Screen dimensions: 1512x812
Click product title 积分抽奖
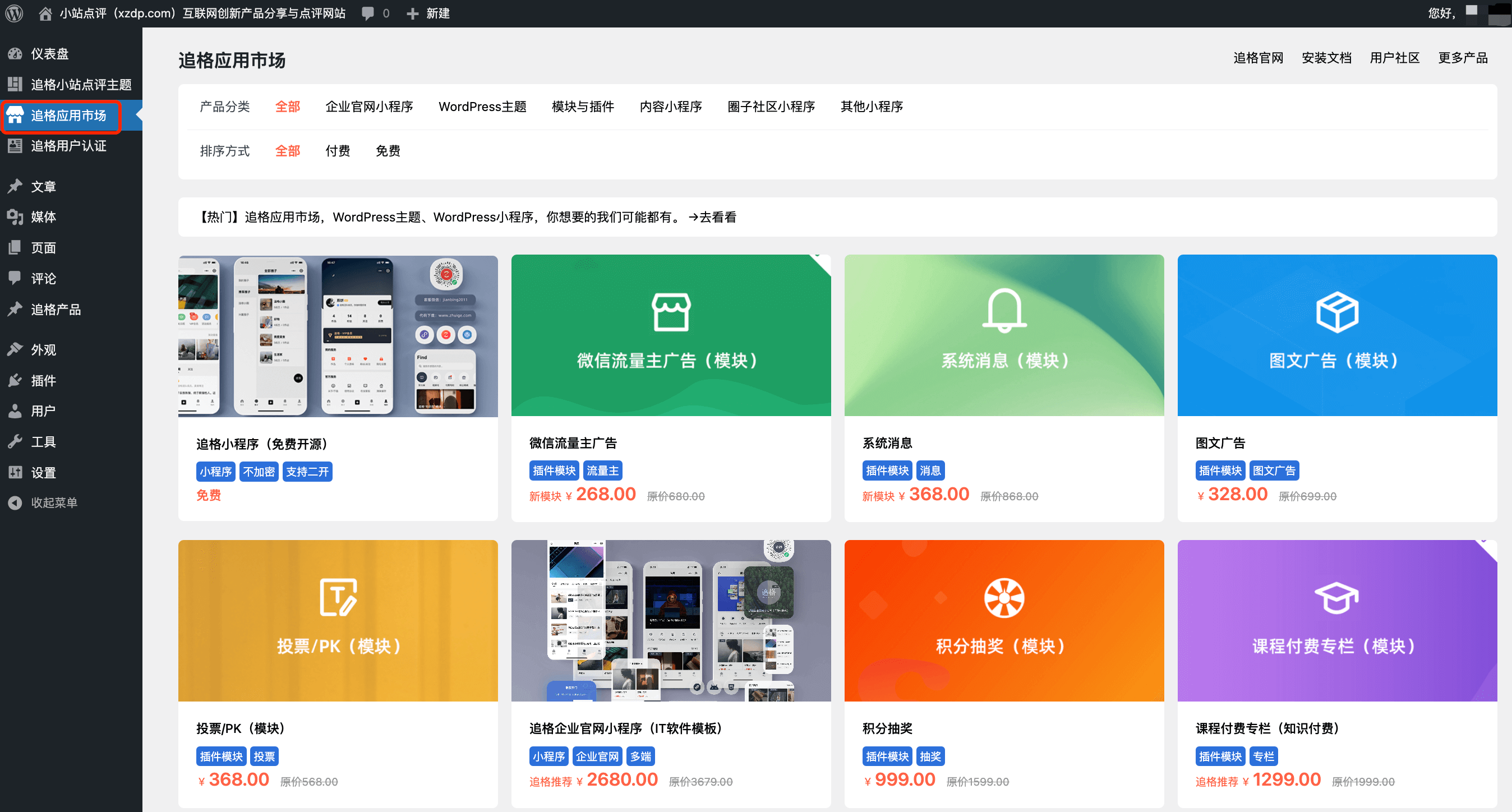(887, 728)
